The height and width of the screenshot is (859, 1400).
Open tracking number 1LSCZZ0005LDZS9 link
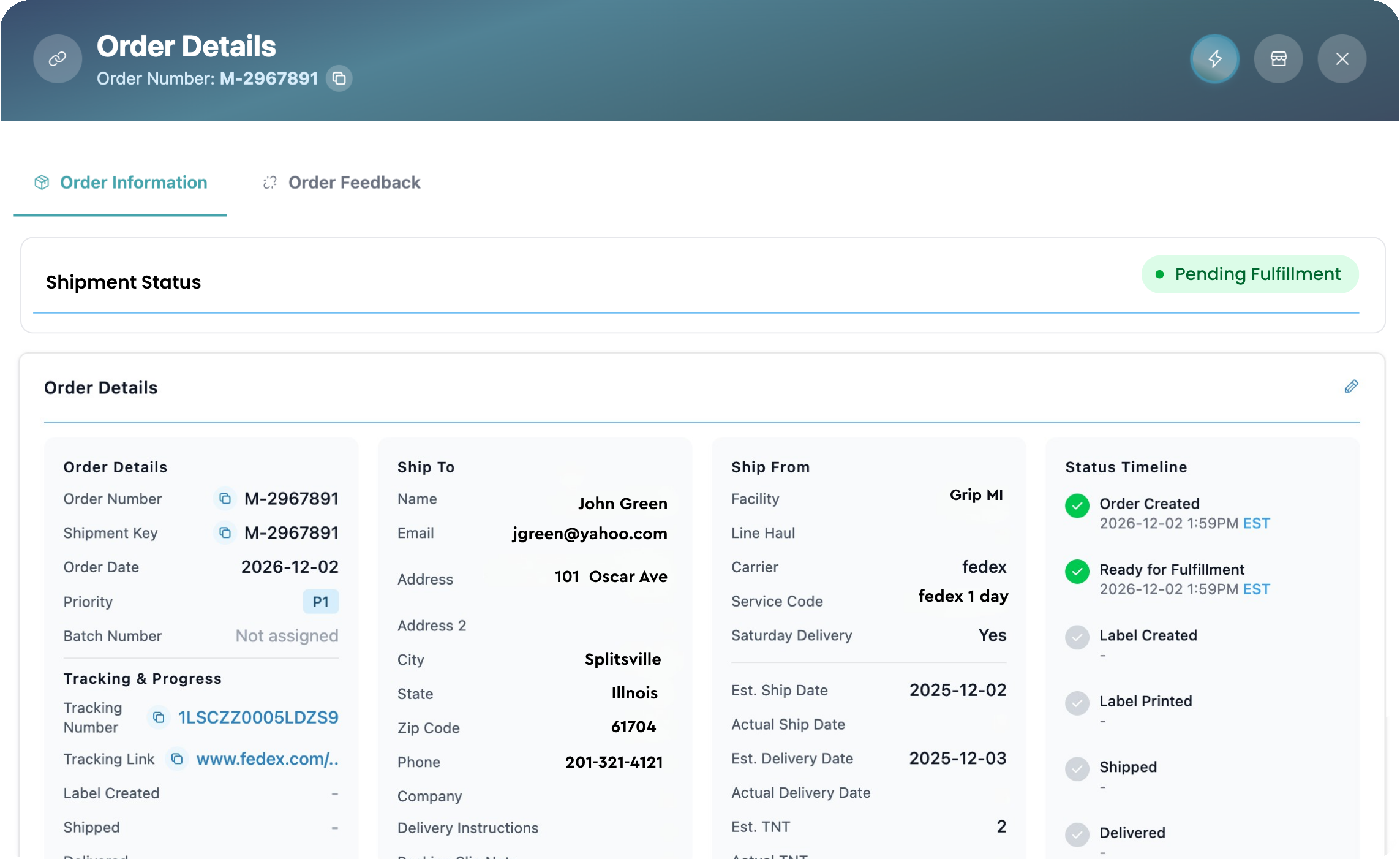(x=258, y=717)
